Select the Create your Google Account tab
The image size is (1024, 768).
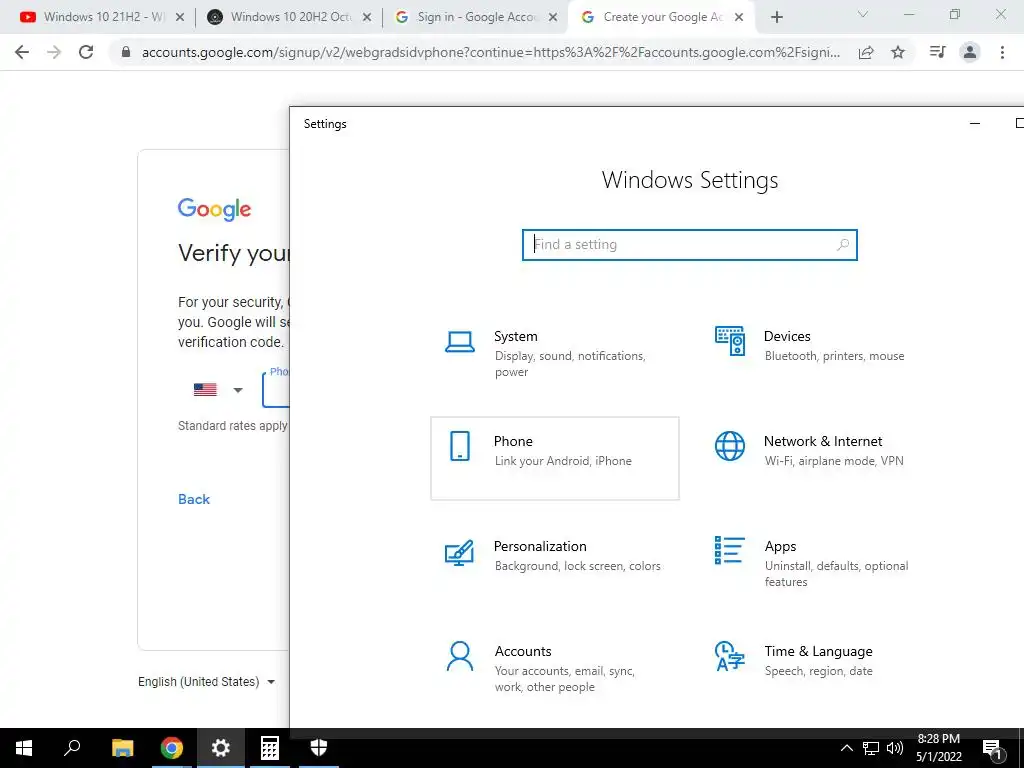pos(660,17)
